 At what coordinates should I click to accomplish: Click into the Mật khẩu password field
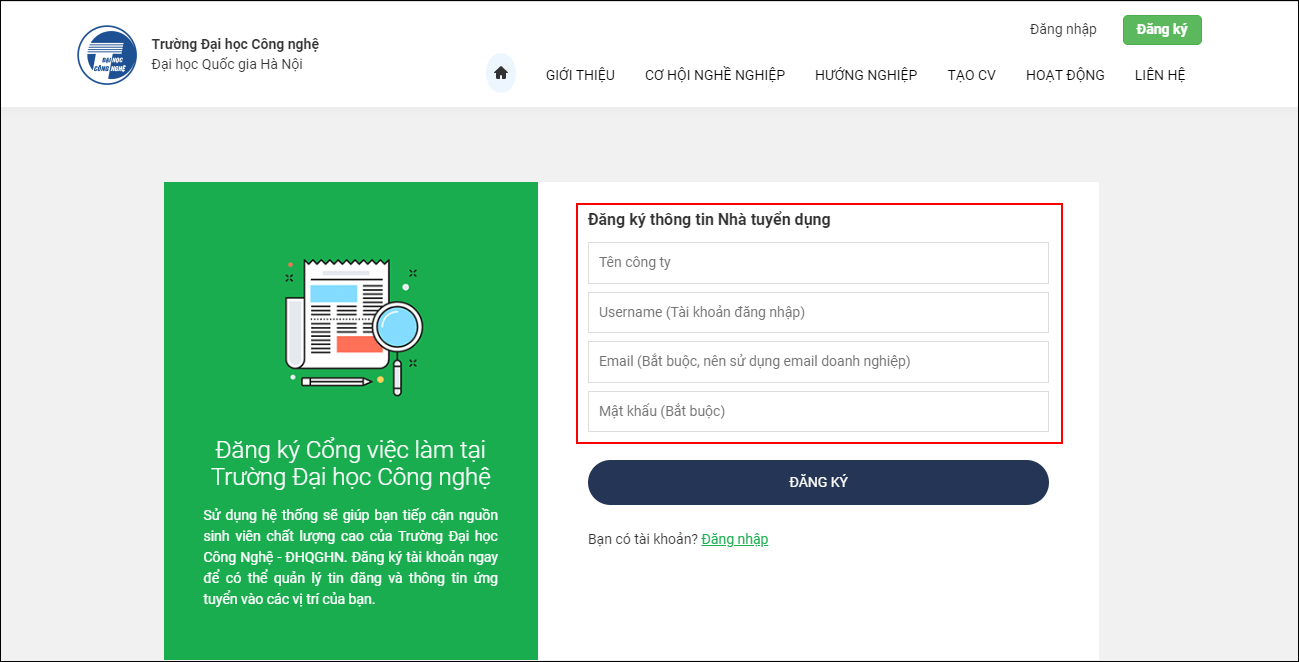[x=818, y=411]
